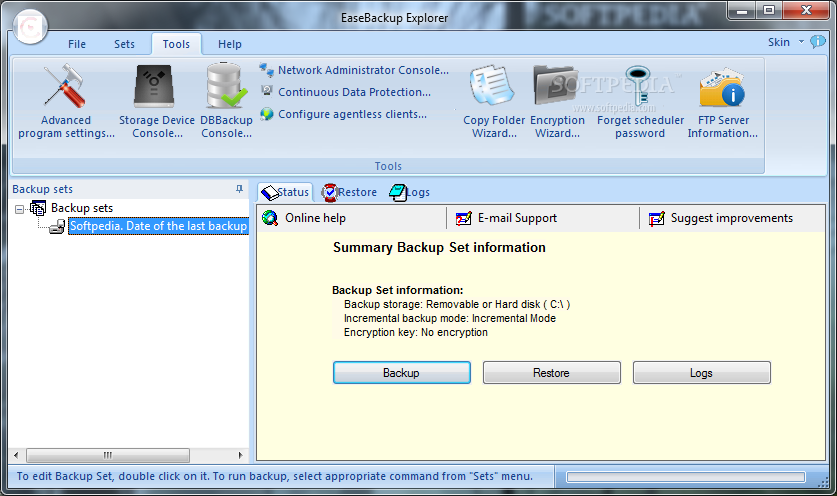Click the Suggest improvements icon
This screenshot has width=837, height=496.
pos(657,218)
